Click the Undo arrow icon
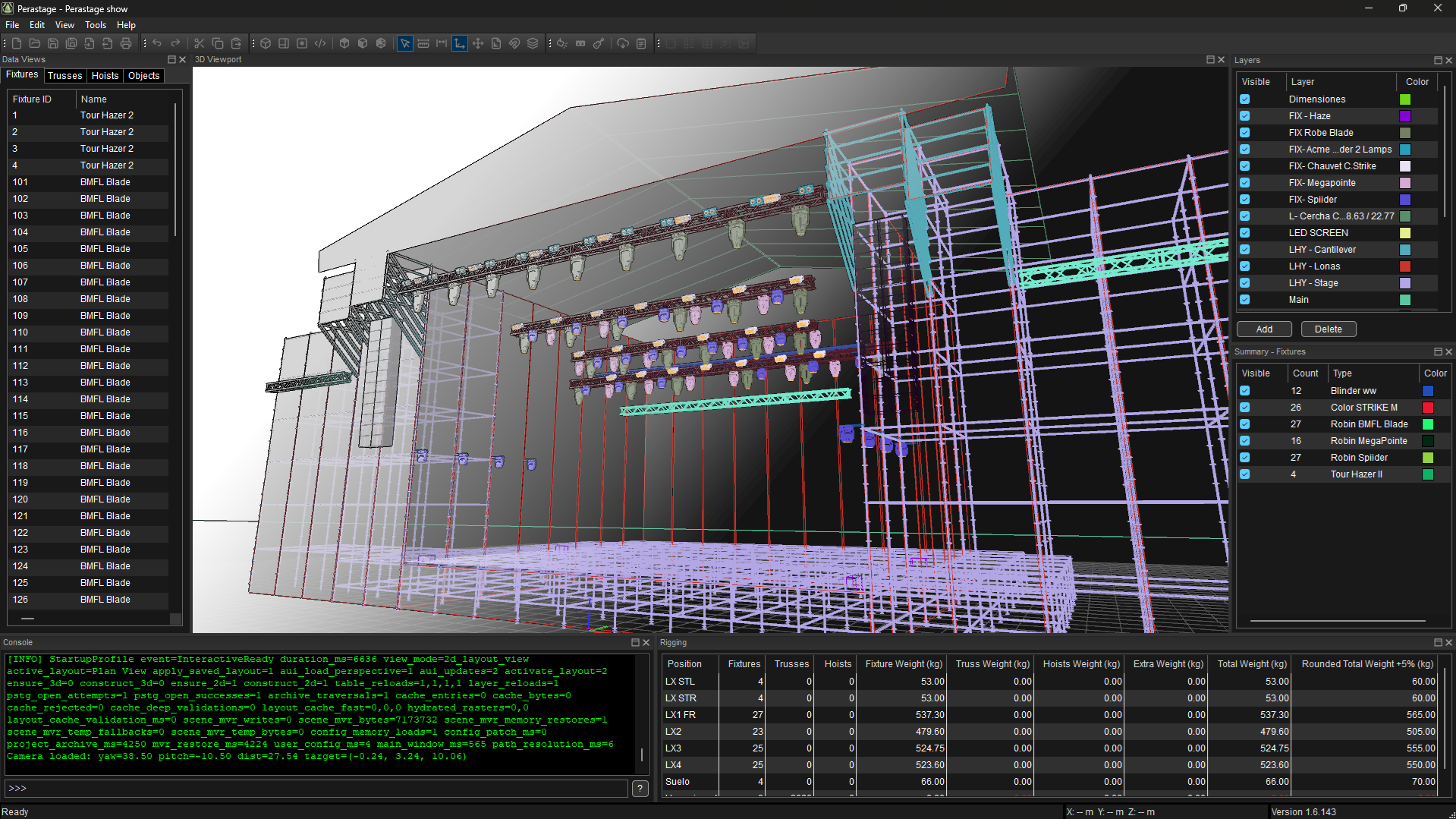This screenshot has height=819, width=1456. (x=157, y=43)
